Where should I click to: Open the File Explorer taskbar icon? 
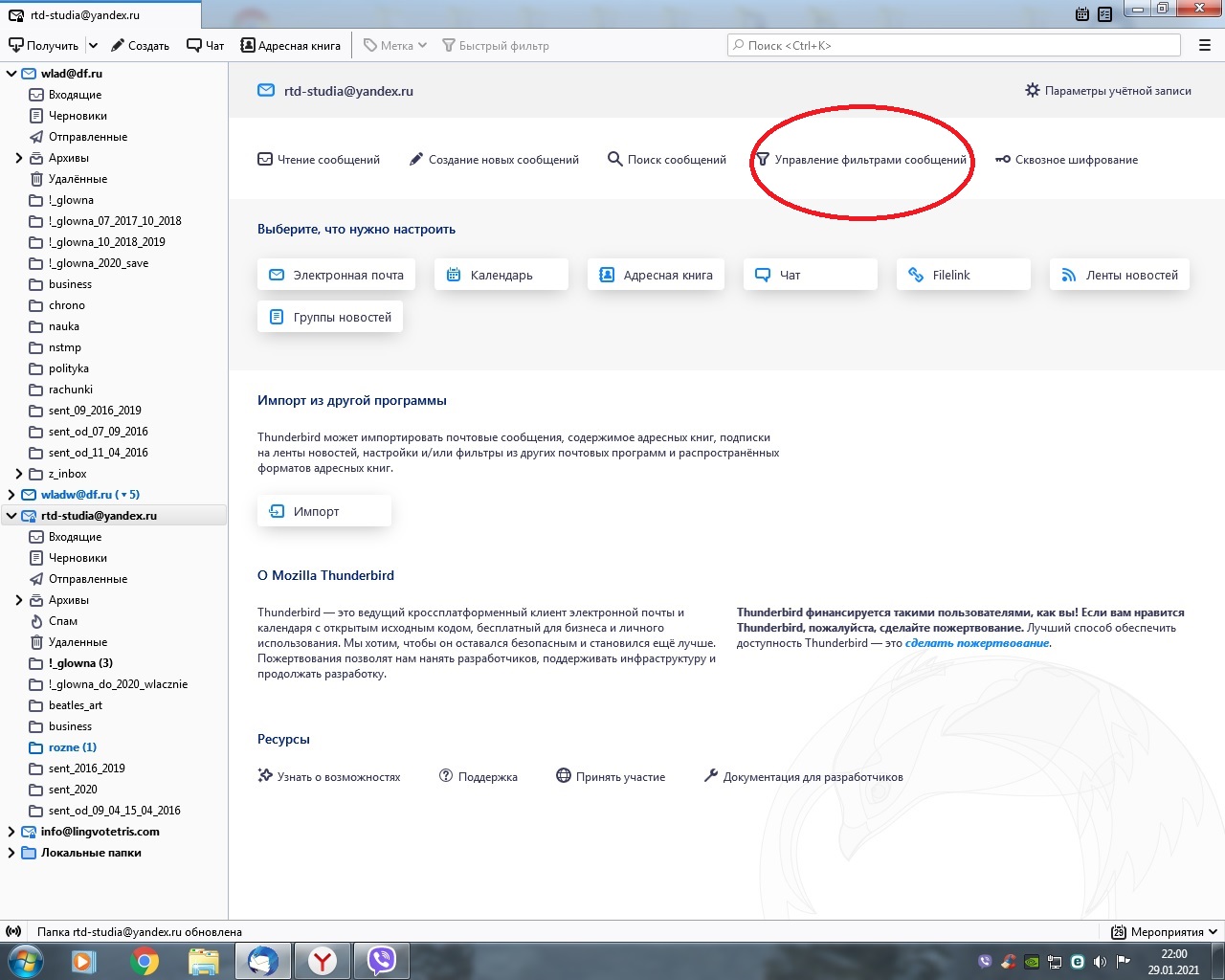pyautogui.click(x=203, y=961)
